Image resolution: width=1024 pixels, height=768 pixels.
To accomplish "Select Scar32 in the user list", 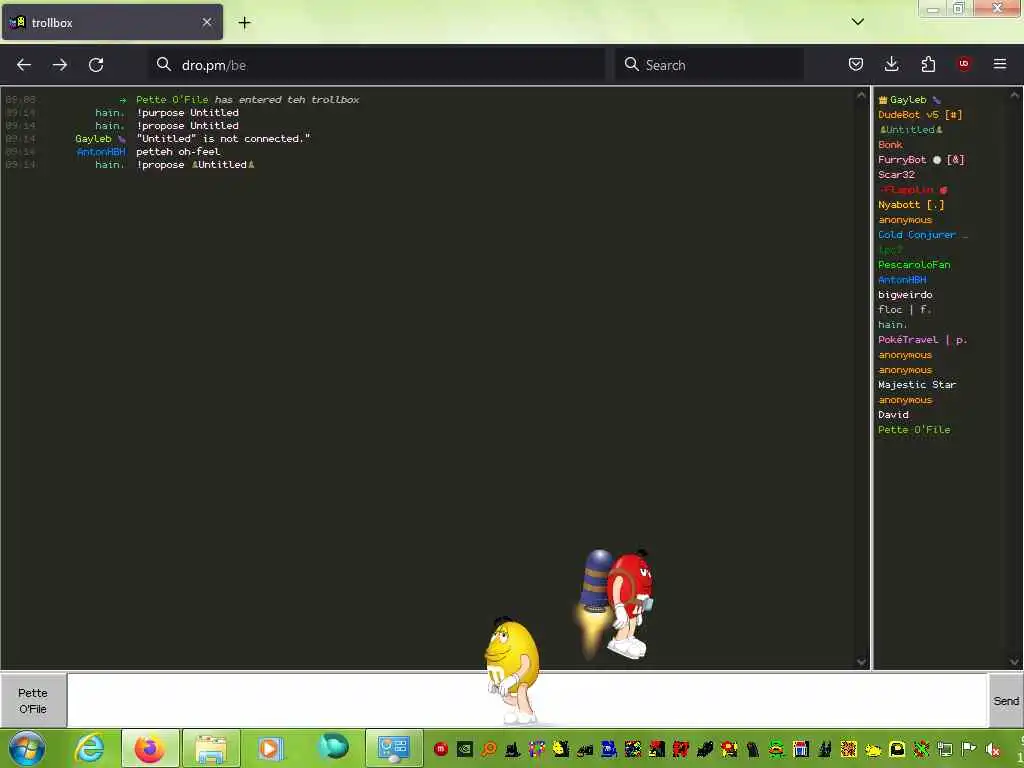I will click(896, 175).
